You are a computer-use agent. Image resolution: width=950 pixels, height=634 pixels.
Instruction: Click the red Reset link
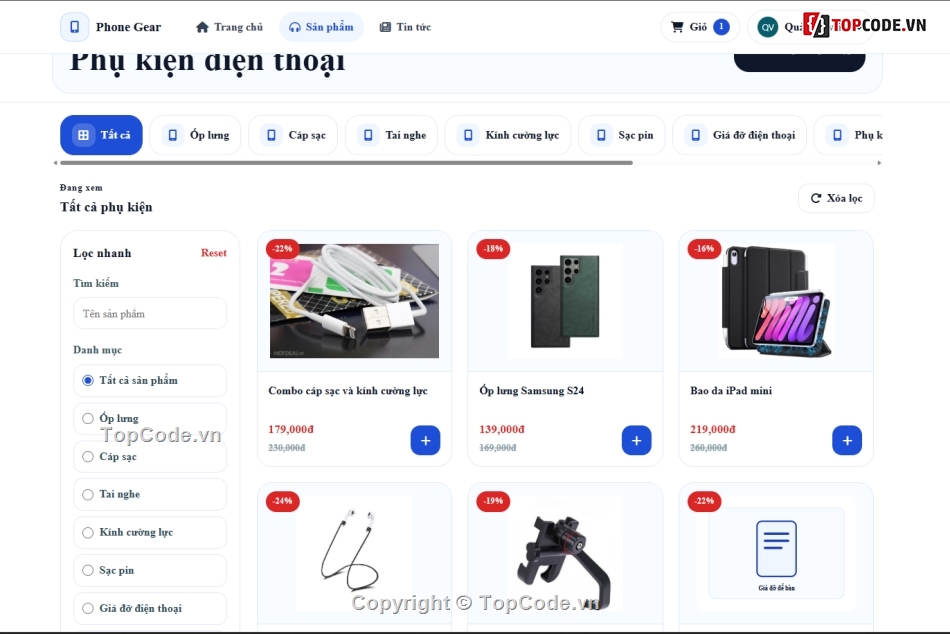(x=214, y=253)
